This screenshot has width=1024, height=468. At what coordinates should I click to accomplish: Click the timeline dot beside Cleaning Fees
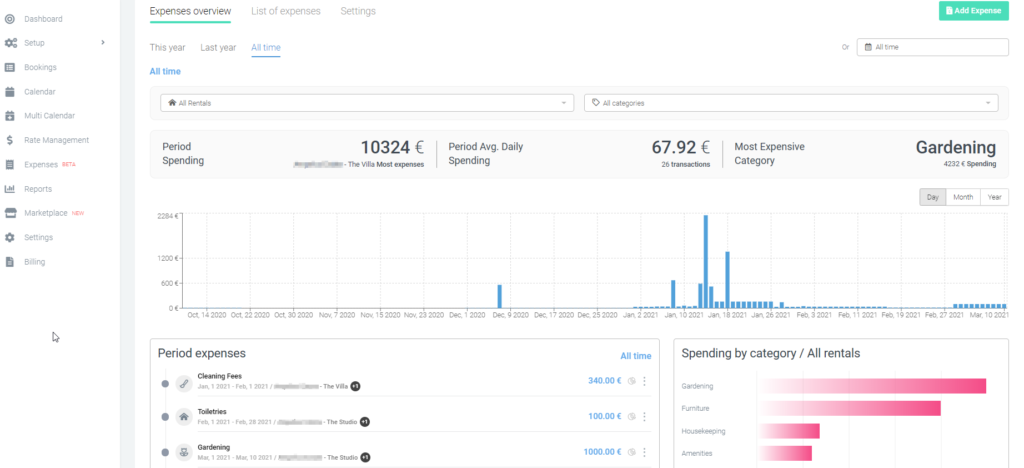(x=165, y=384)
